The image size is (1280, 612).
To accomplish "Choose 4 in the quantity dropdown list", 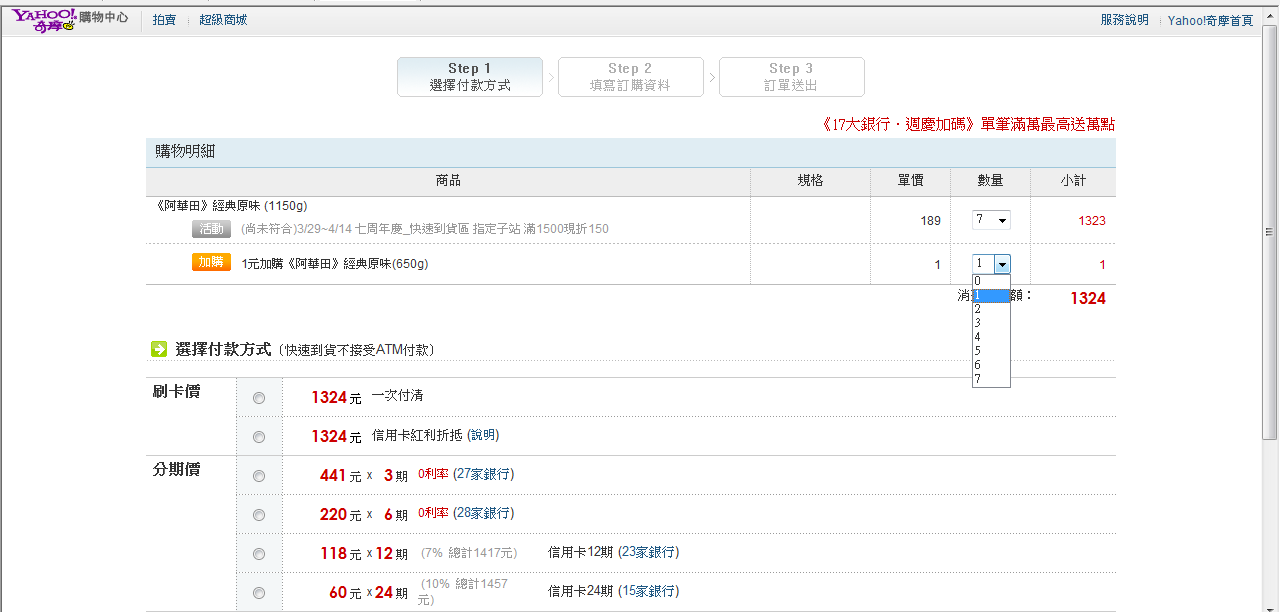I will [991, 337].
